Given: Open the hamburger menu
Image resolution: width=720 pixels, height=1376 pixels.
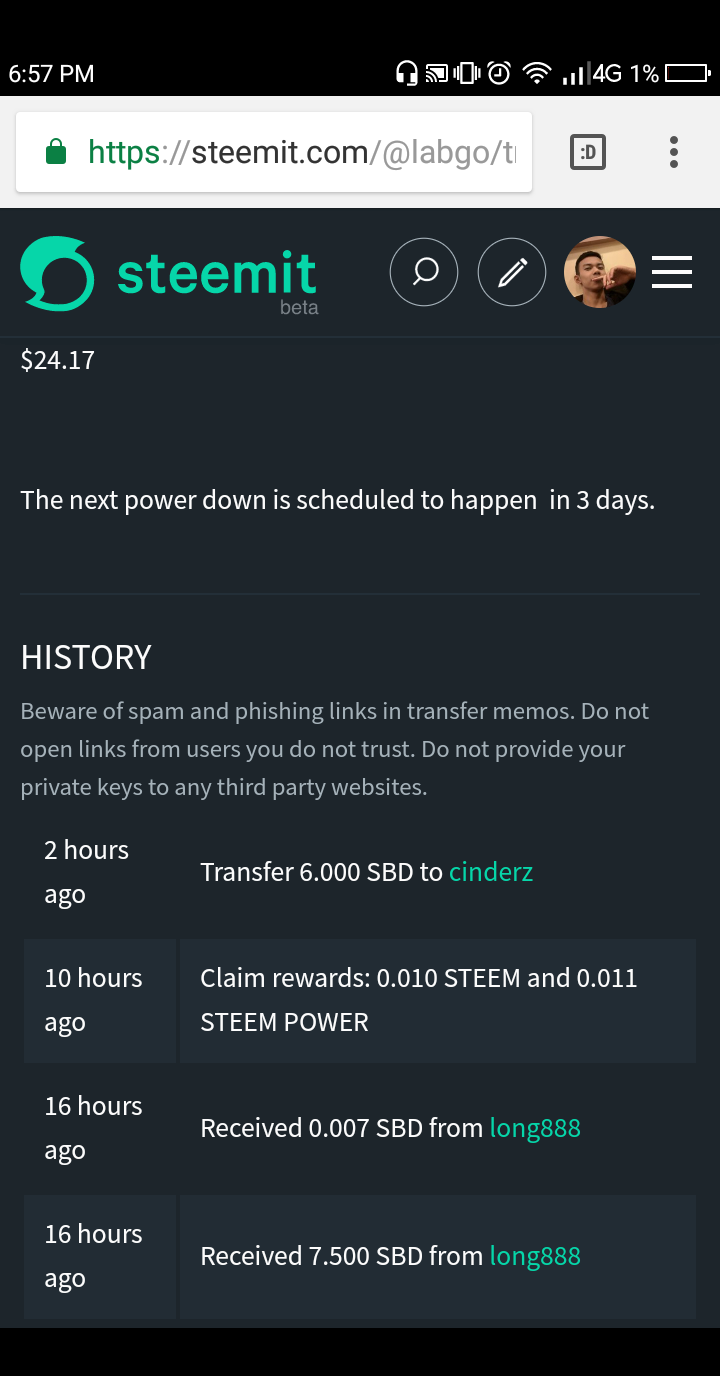Looking at the screenshot, I should tap(672, 272).
